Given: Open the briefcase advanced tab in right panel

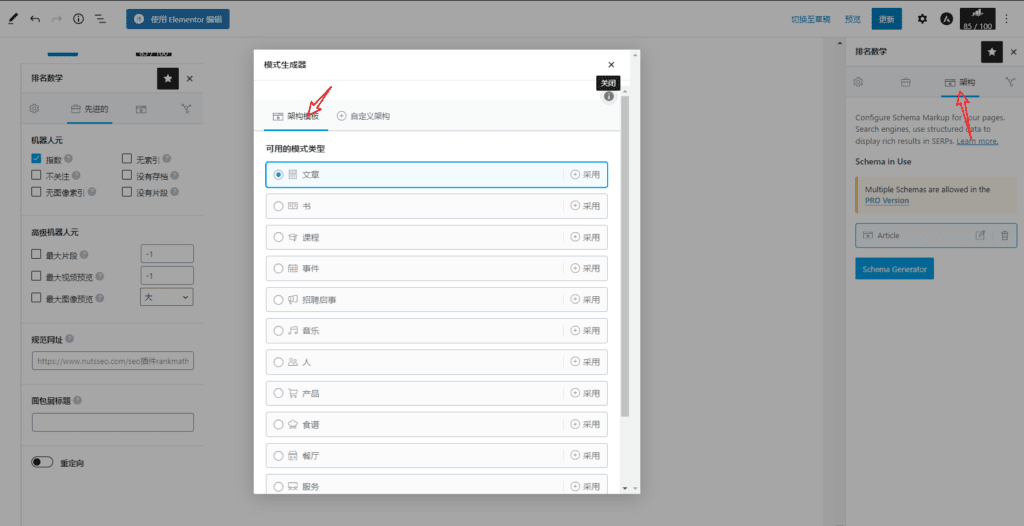Looking at the screenshot, I should (x=906, y=82).
